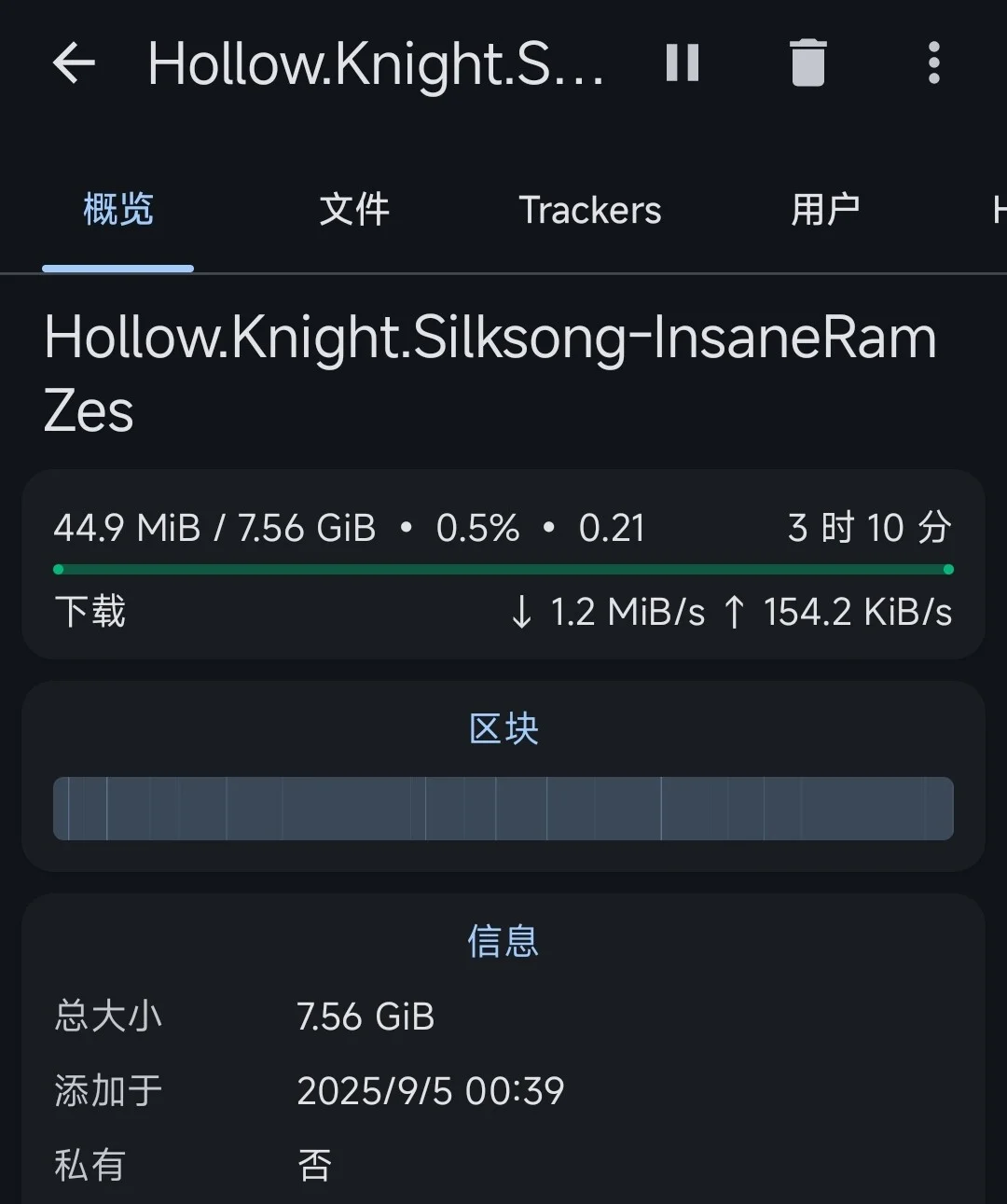Delete torrent using trash icon

click(807, 63)
